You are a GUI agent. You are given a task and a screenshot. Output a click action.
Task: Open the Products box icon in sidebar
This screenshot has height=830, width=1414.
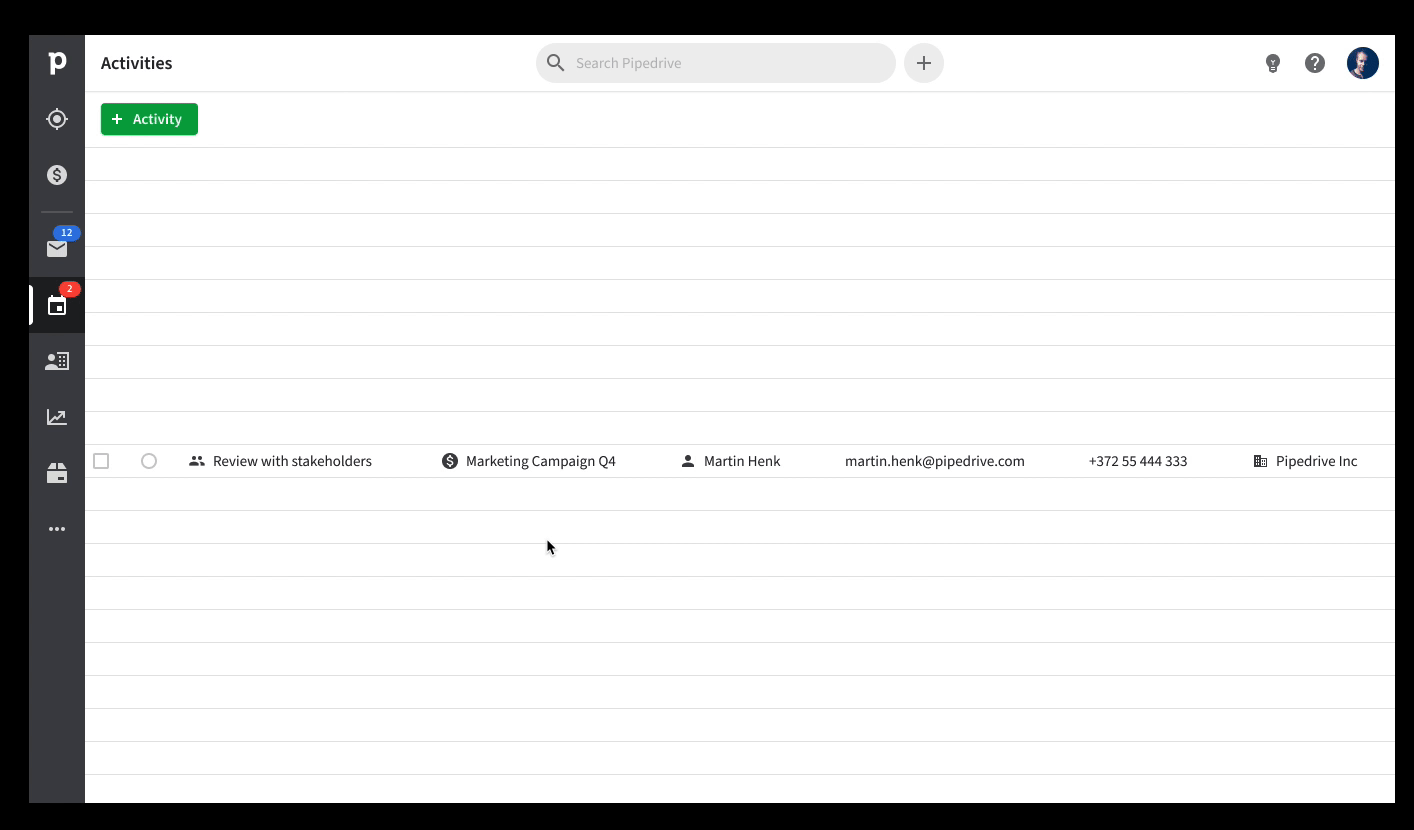(57, 473)
